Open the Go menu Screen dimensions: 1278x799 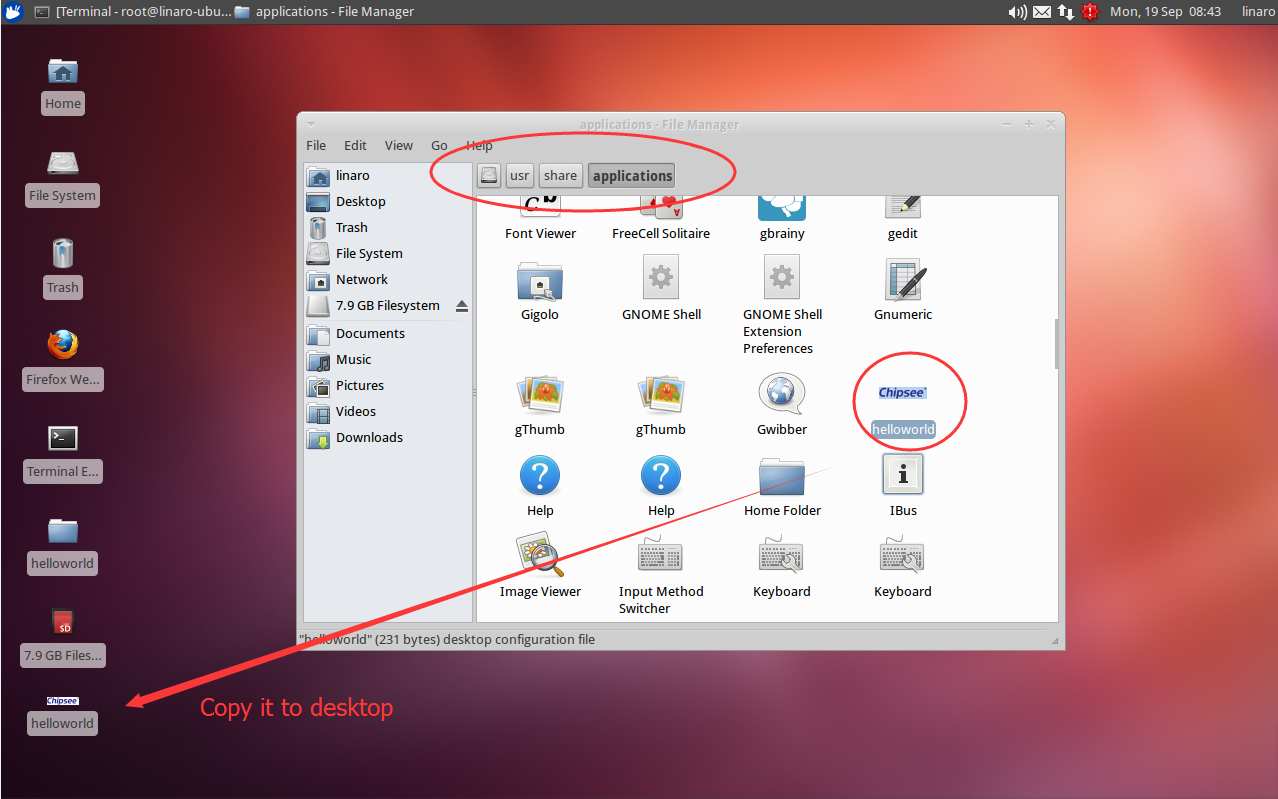439,145
